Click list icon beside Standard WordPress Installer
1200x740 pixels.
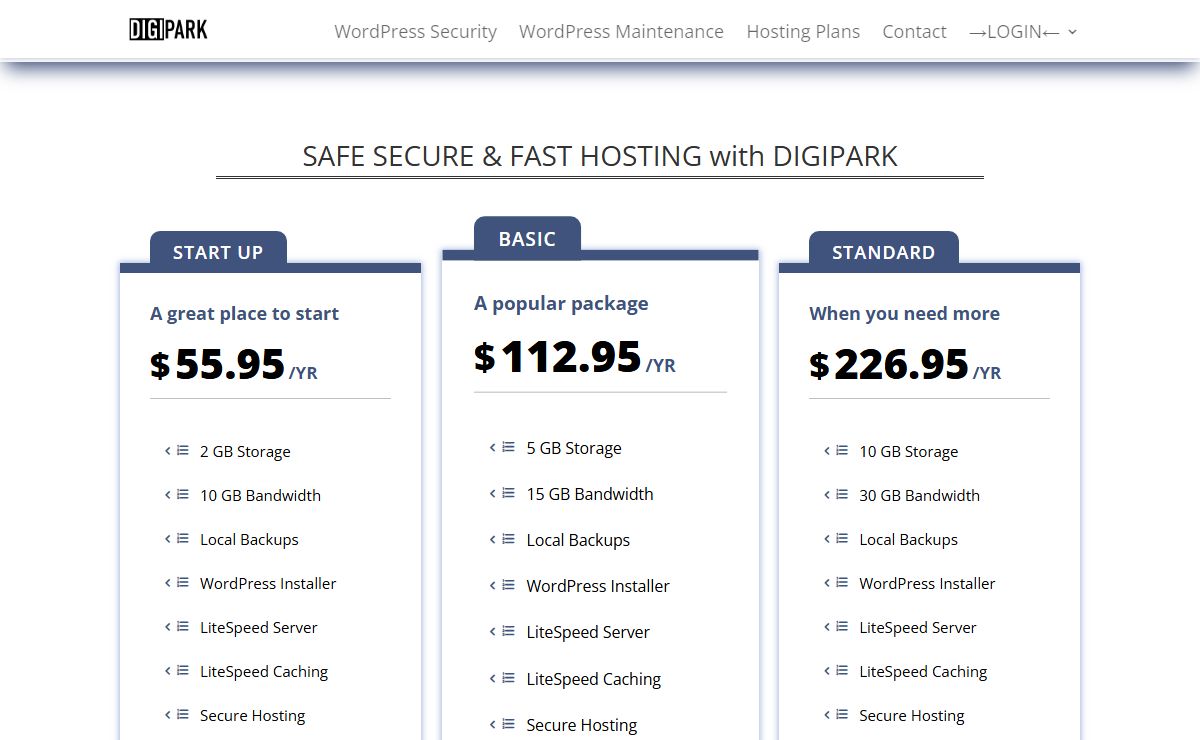coord(836,583)
